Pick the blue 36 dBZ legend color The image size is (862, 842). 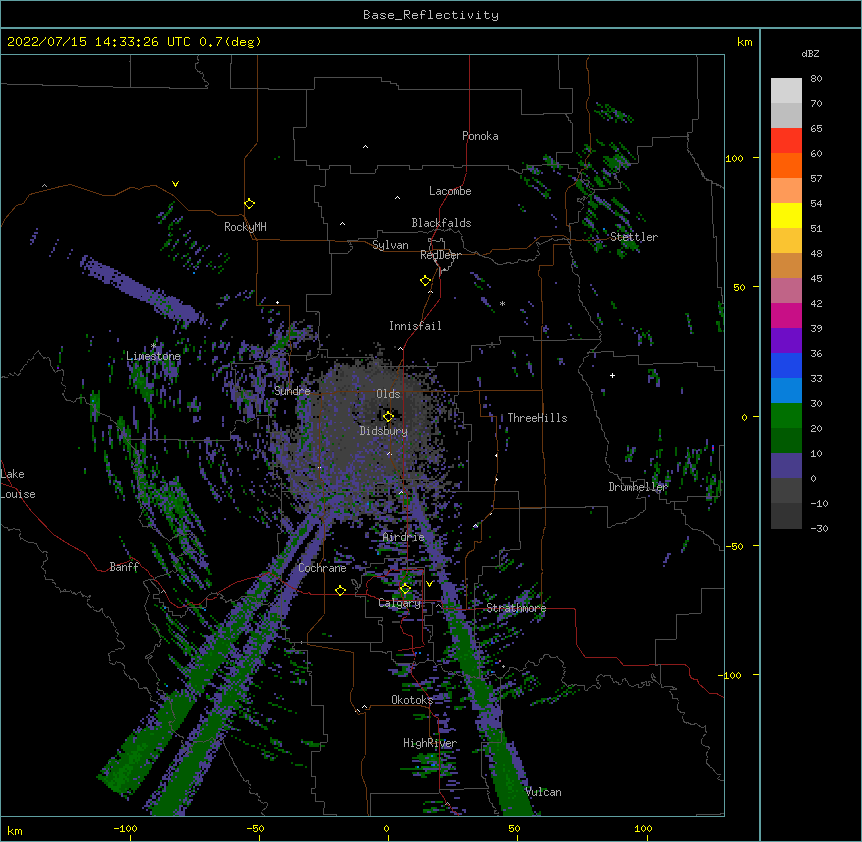click(786, 365)
